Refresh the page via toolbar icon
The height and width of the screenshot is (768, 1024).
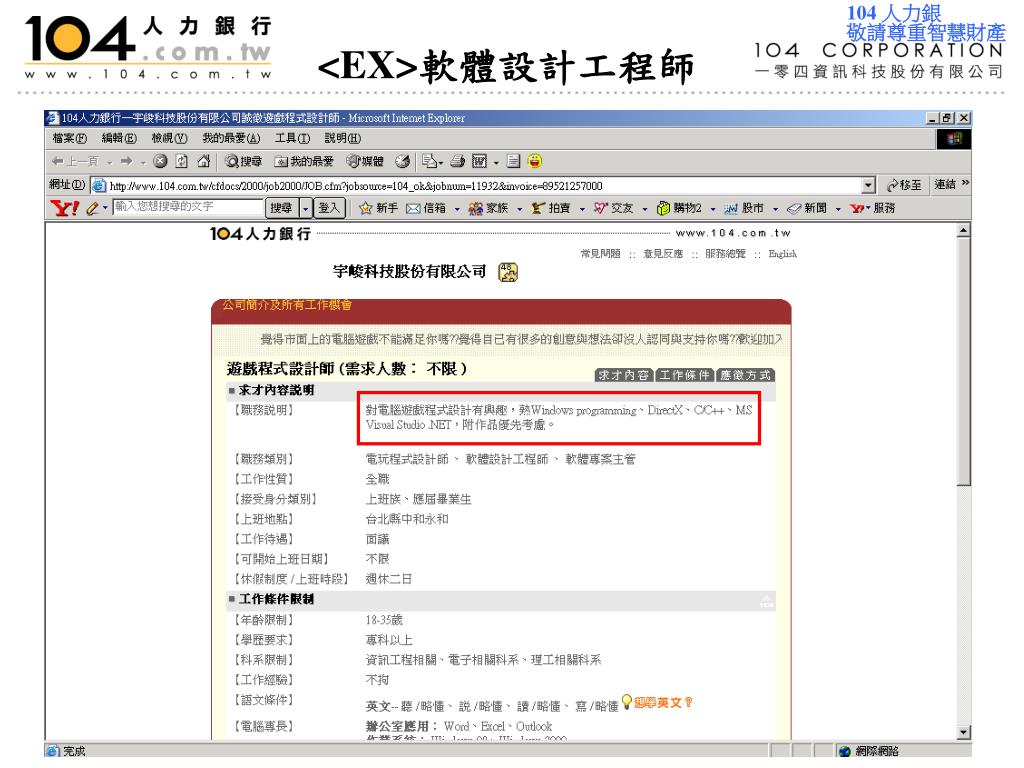click(x=182, y=161)
